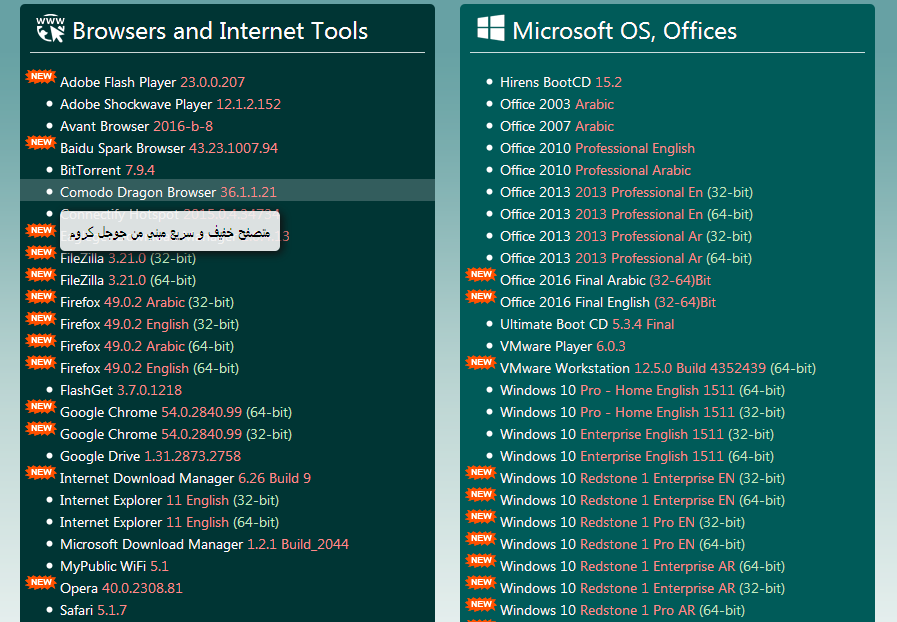The height and width of the screenshot is (622, 897).
Task: Open Office 2016 Final Arabic (32-64)Bit
Action: coord(605,280)
